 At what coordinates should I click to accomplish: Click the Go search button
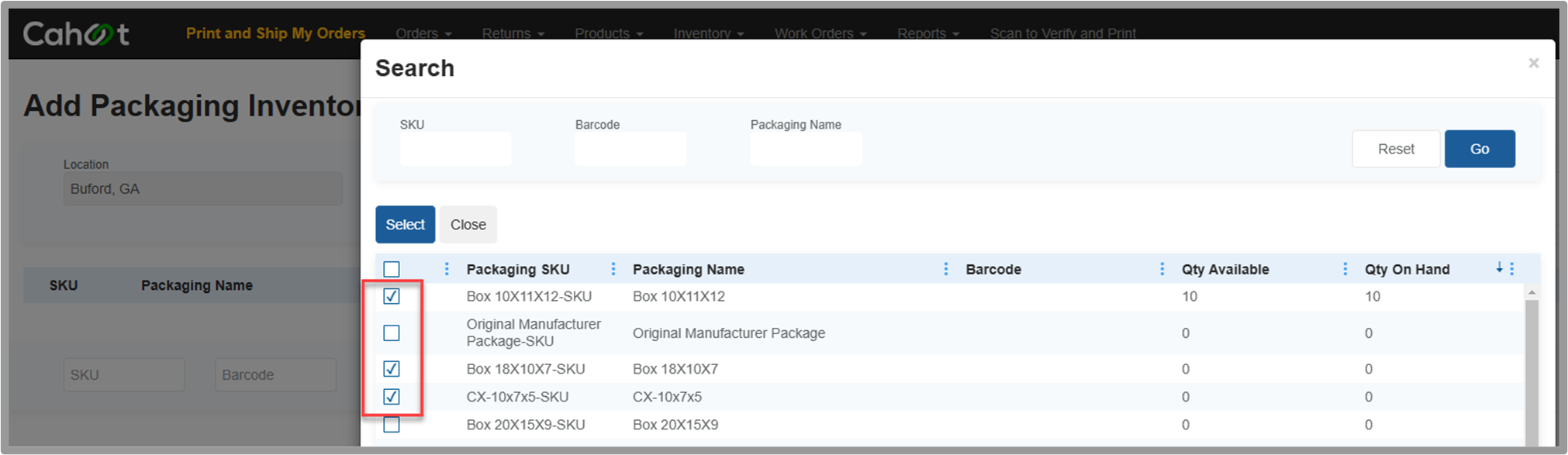click(1480, 149)
